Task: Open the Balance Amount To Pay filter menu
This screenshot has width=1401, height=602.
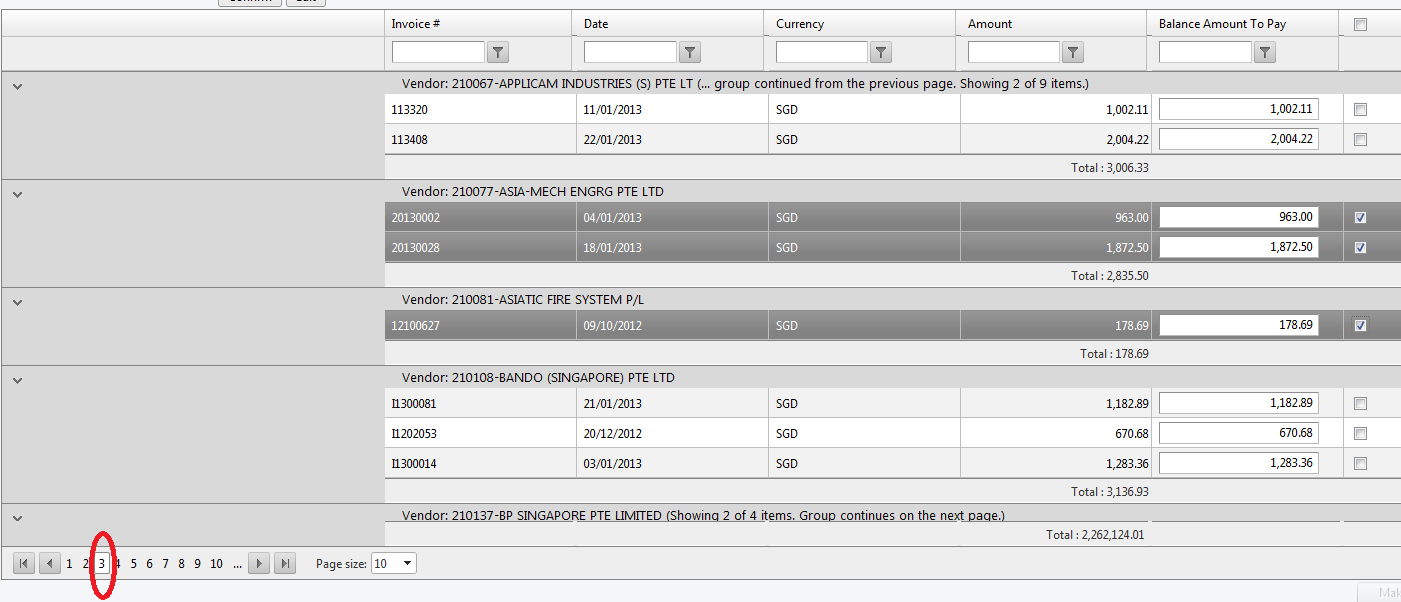Action: click(x=1265, y=53)
